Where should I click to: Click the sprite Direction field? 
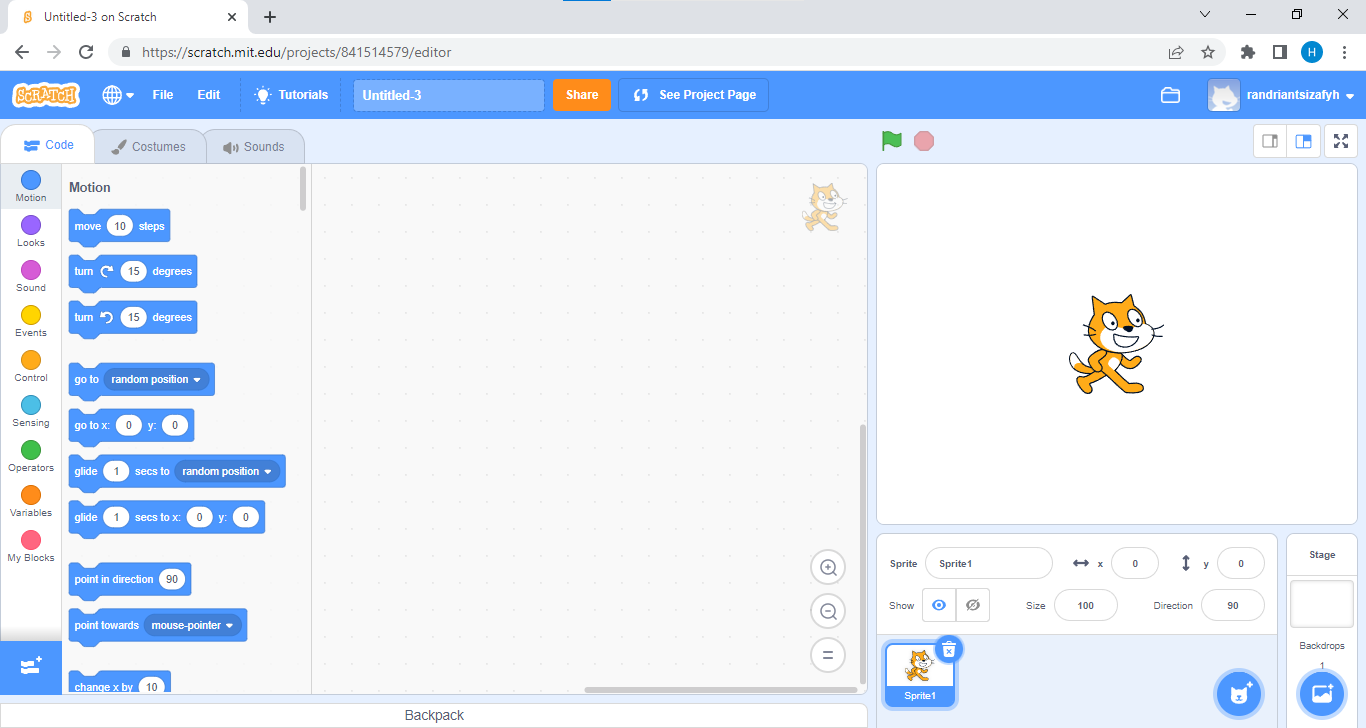pyautogui.click(x=1233, y=605)
